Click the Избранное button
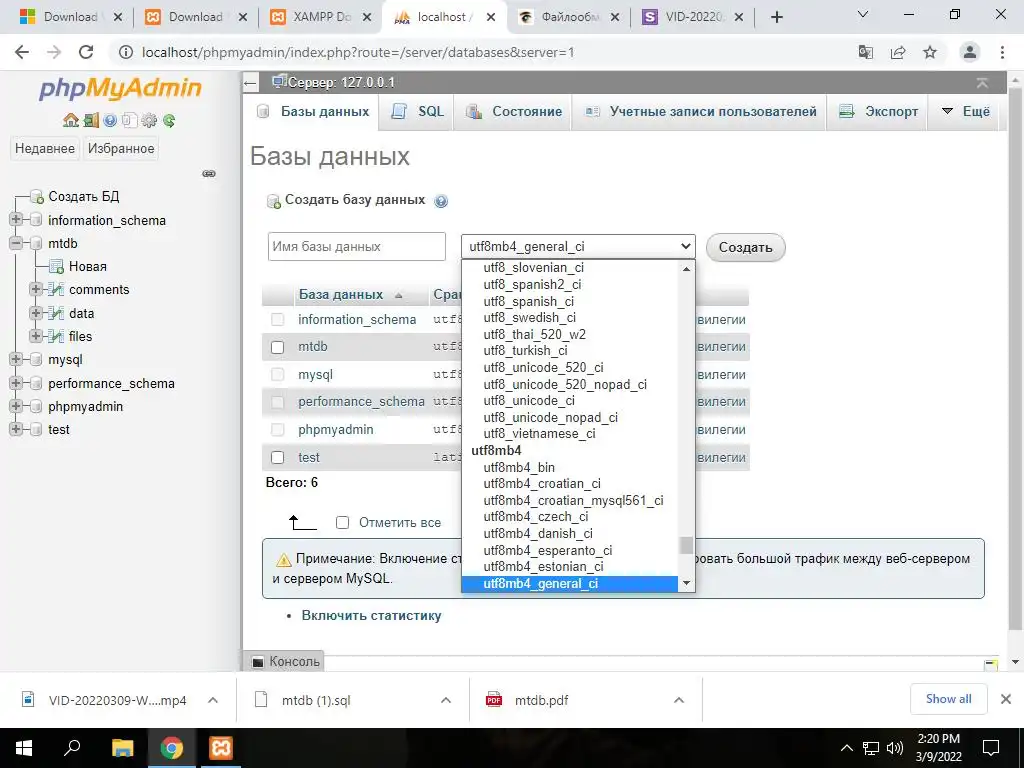This screenshot has width=1024, height=768. pos(121,149)
